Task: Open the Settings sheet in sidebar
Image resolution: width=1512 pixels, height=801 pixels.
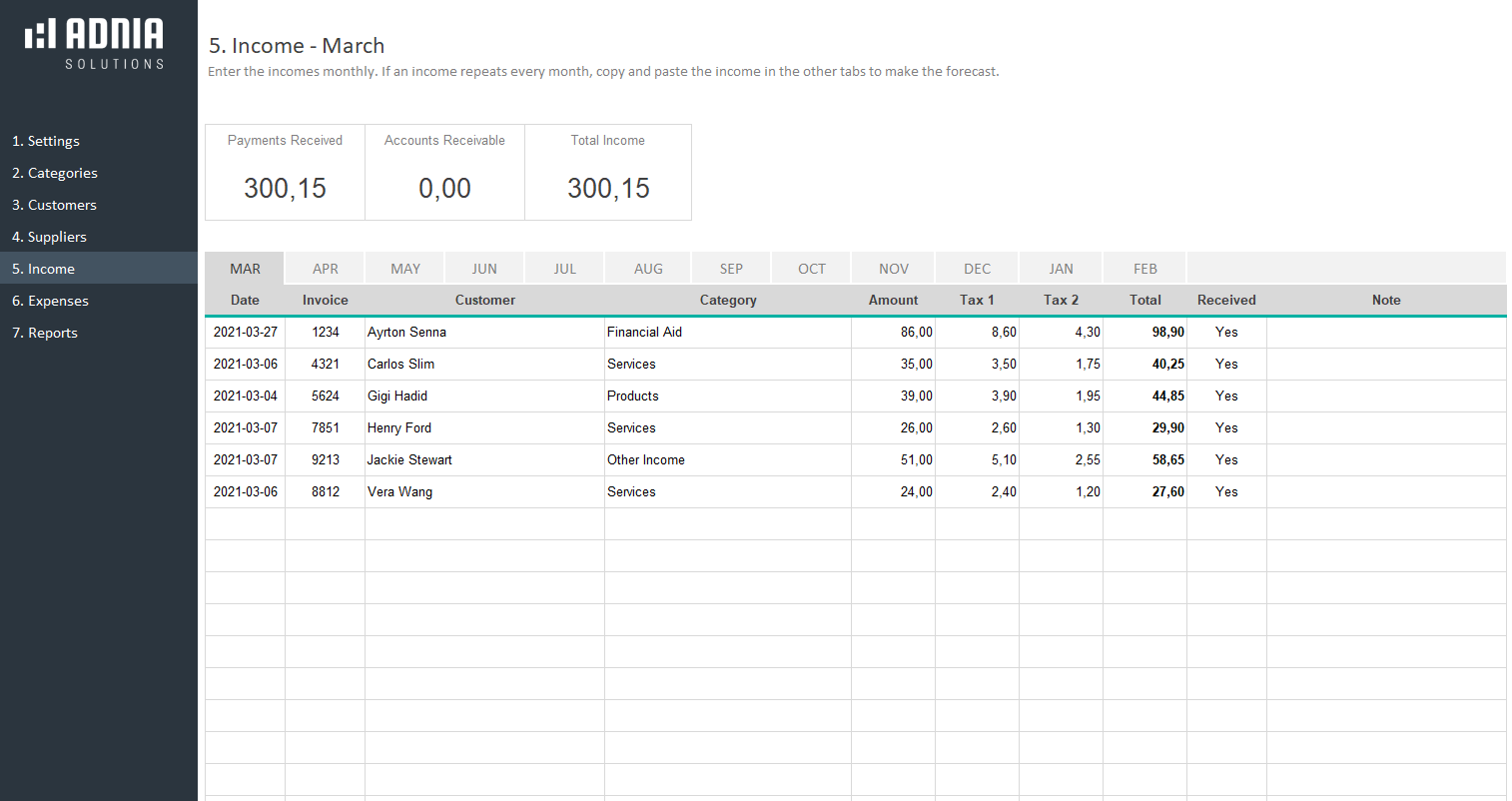Action: [46, 141]
